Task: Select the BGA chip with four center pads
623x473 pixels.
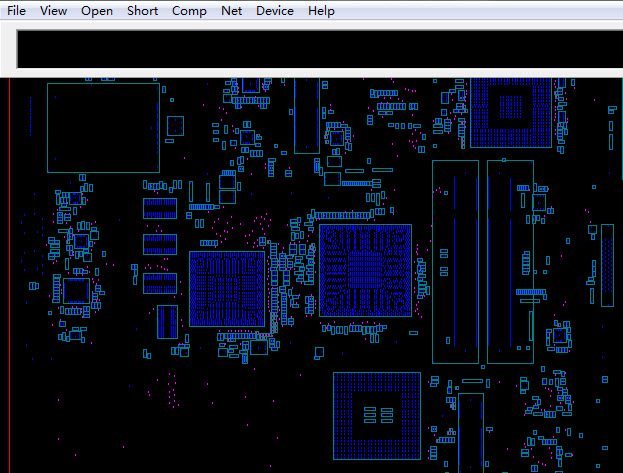Action: tap(377, 416)
